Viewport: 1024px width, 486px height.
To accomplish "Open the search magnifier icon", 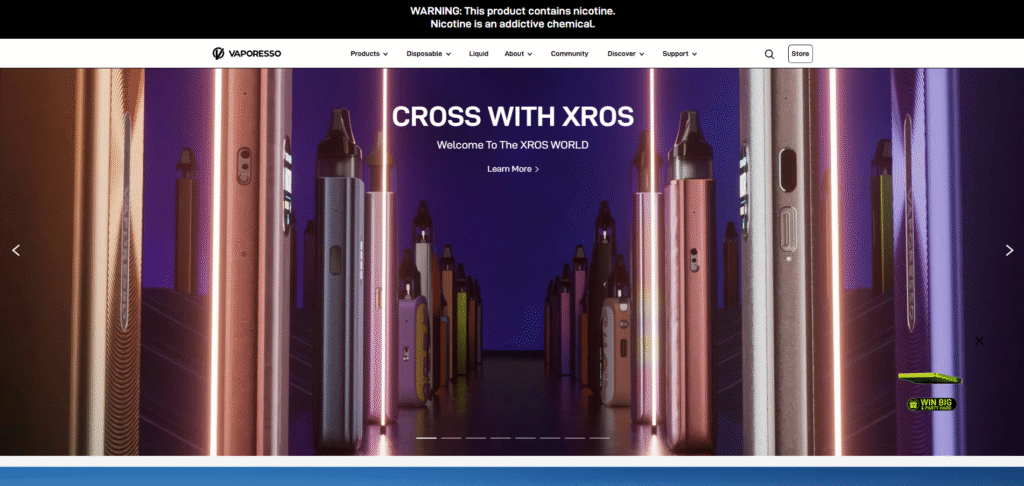I will pos(769,54).
